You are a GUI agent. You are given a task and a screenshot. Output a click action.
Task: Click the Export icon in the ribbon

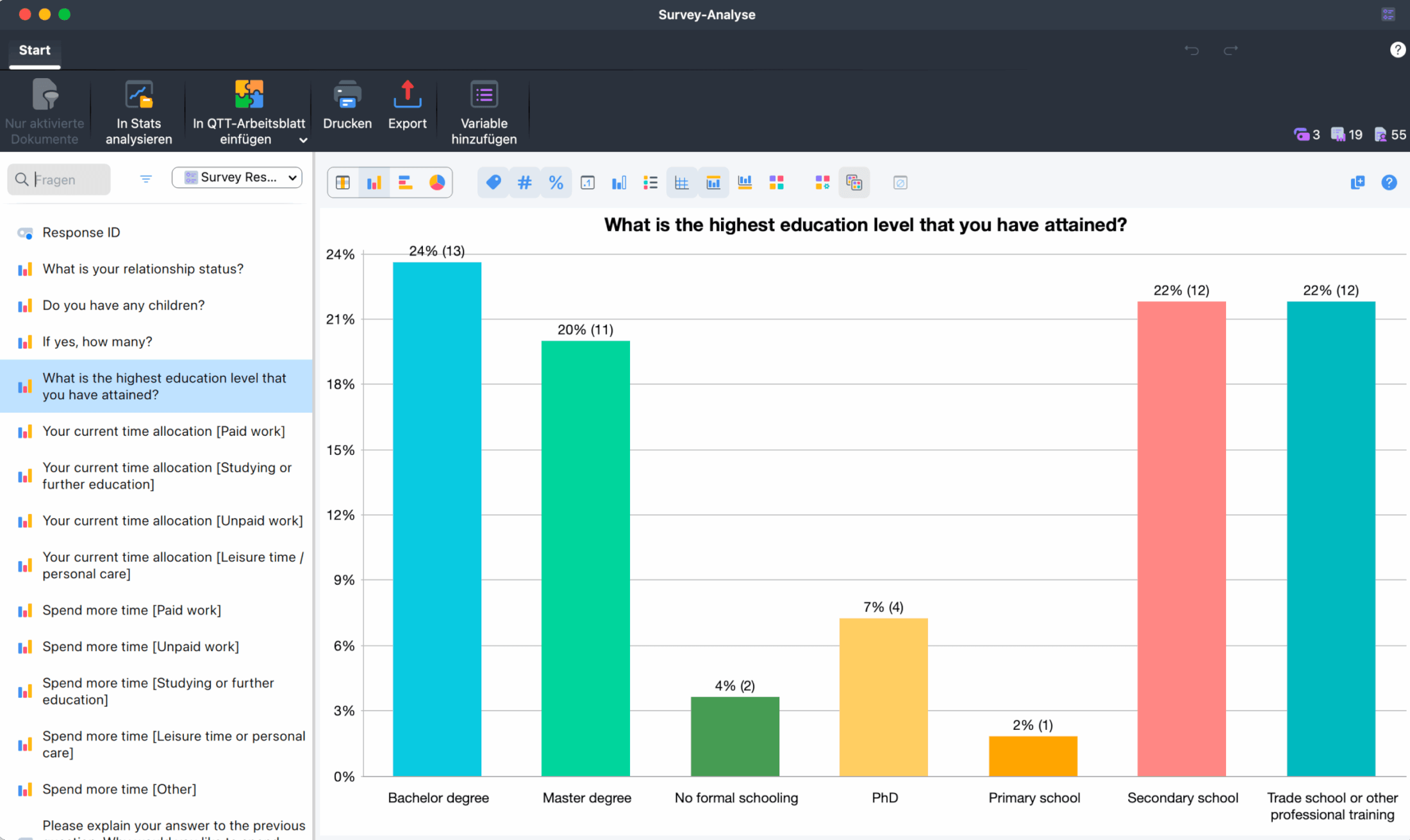pos(407,108)
